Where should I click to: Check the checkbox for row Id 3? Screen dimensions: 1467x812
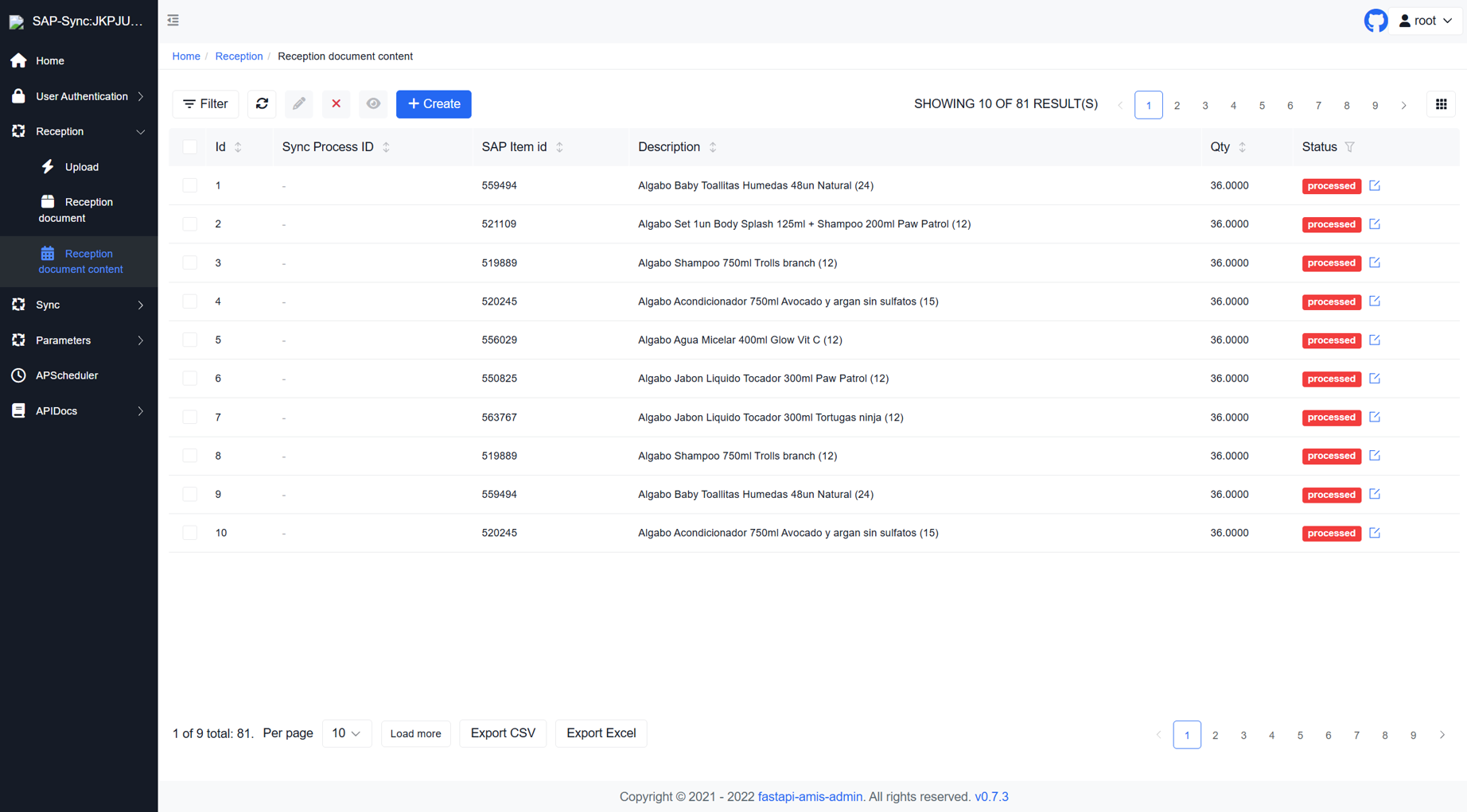click(x=189, y=262)
